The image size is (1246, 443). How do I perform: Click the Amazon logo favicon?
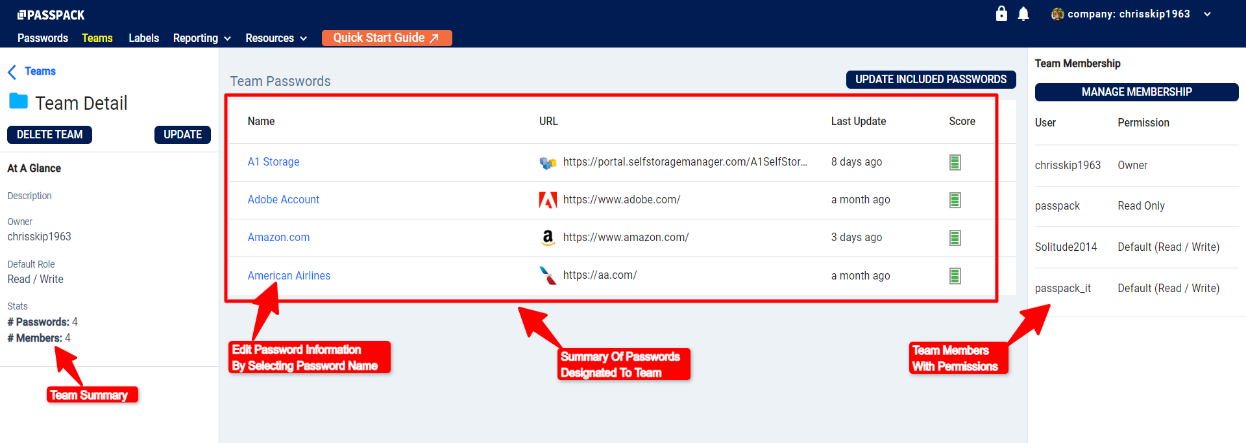click(547, 238)
